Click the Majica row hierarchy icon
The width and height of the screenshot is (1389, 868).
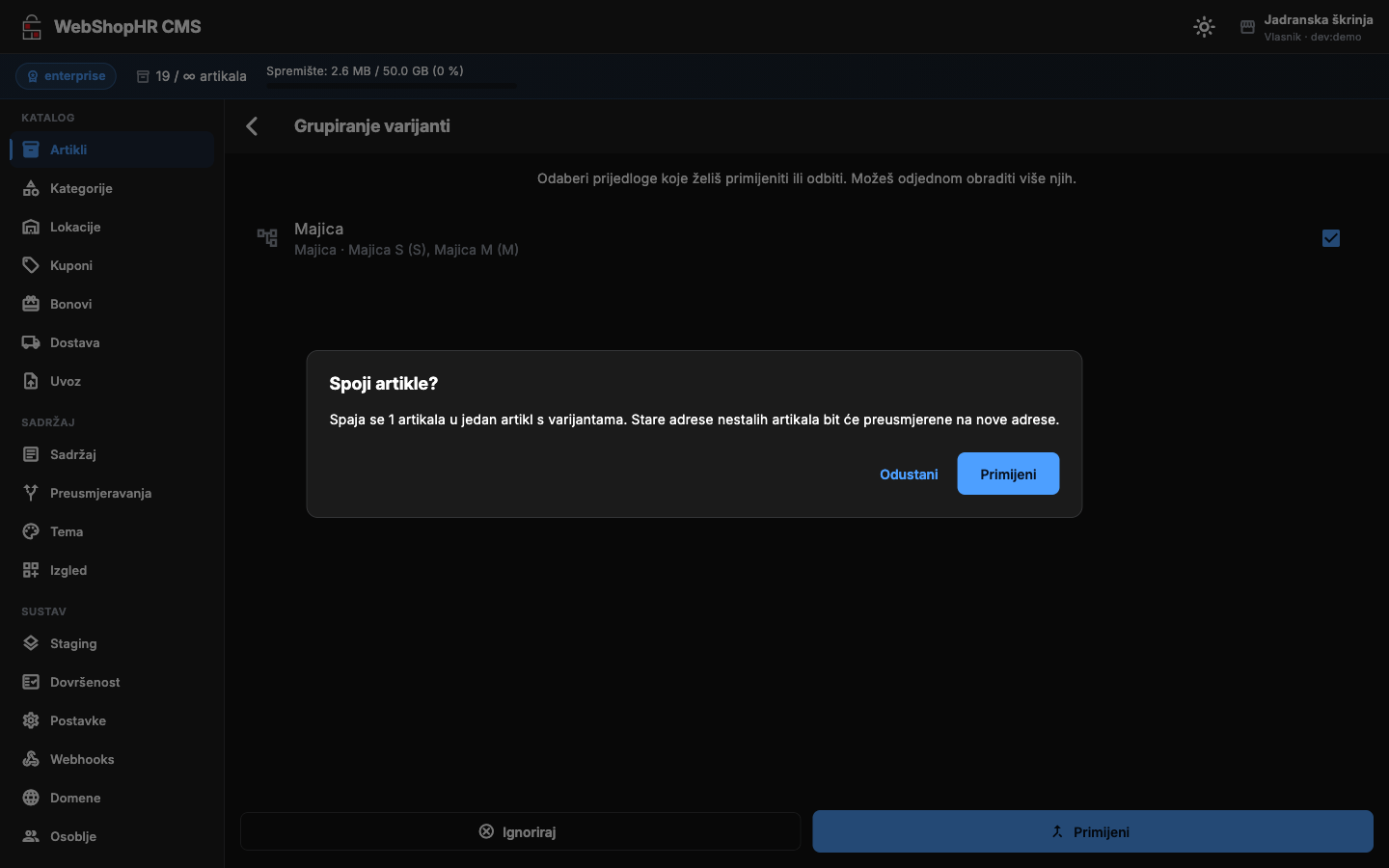click(267, 237)
